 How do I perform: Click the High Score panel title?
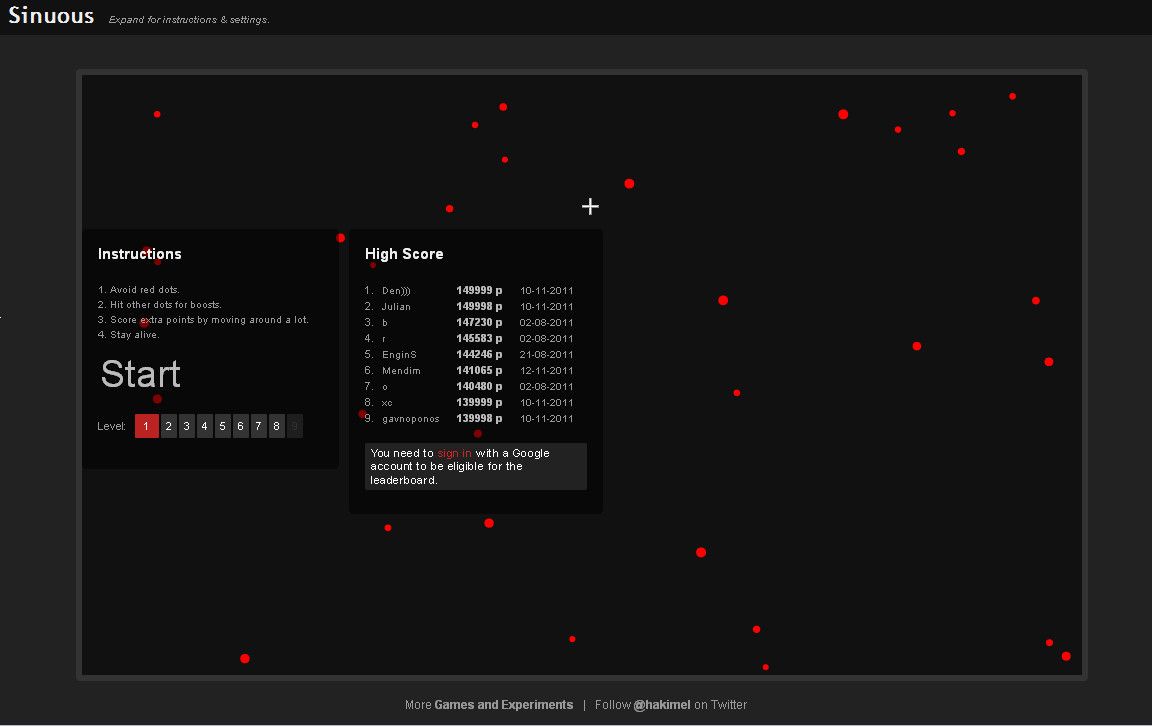point(404,254)
